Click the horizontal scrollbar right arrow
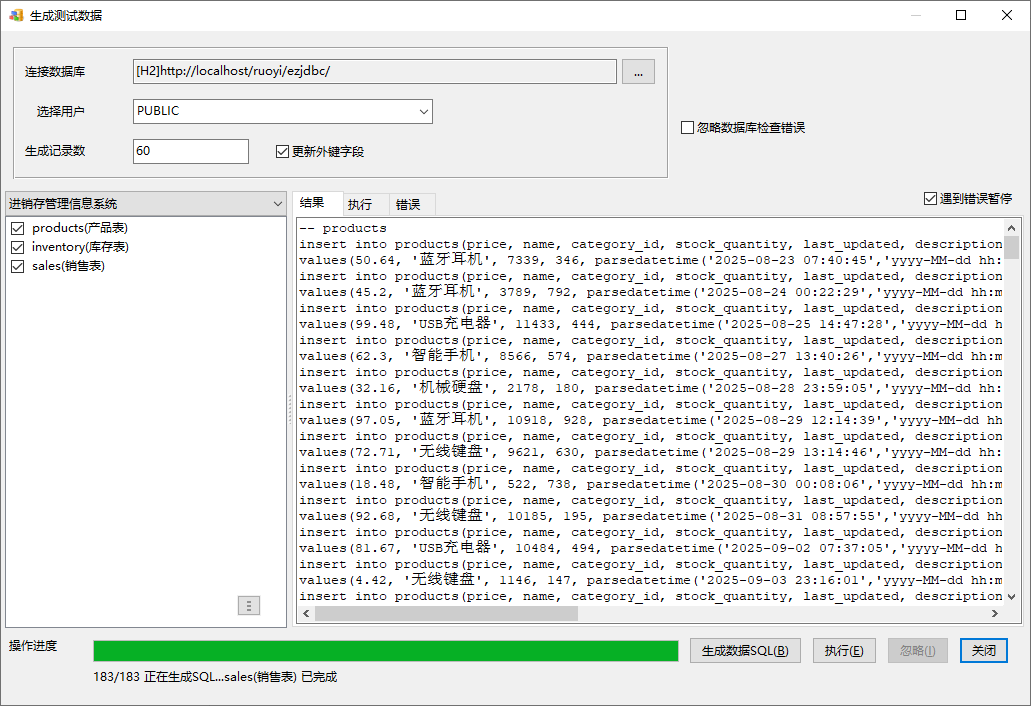 [994, 614]
